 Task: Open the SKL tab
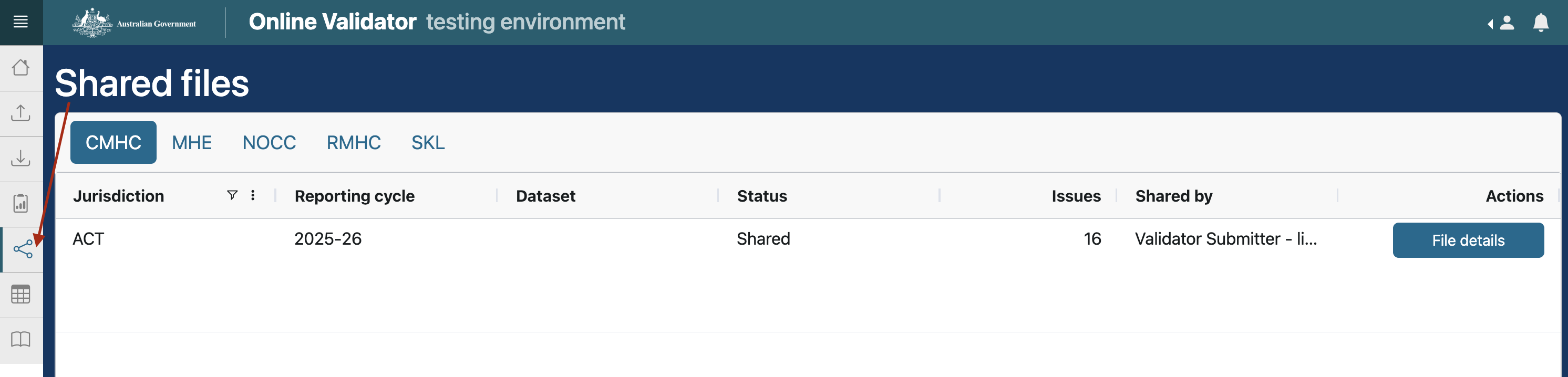[x=428, y=143]
